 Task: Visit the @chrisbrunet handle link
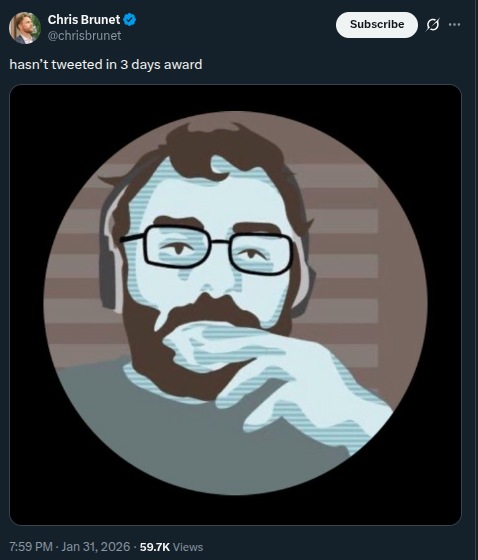[84, 36]
